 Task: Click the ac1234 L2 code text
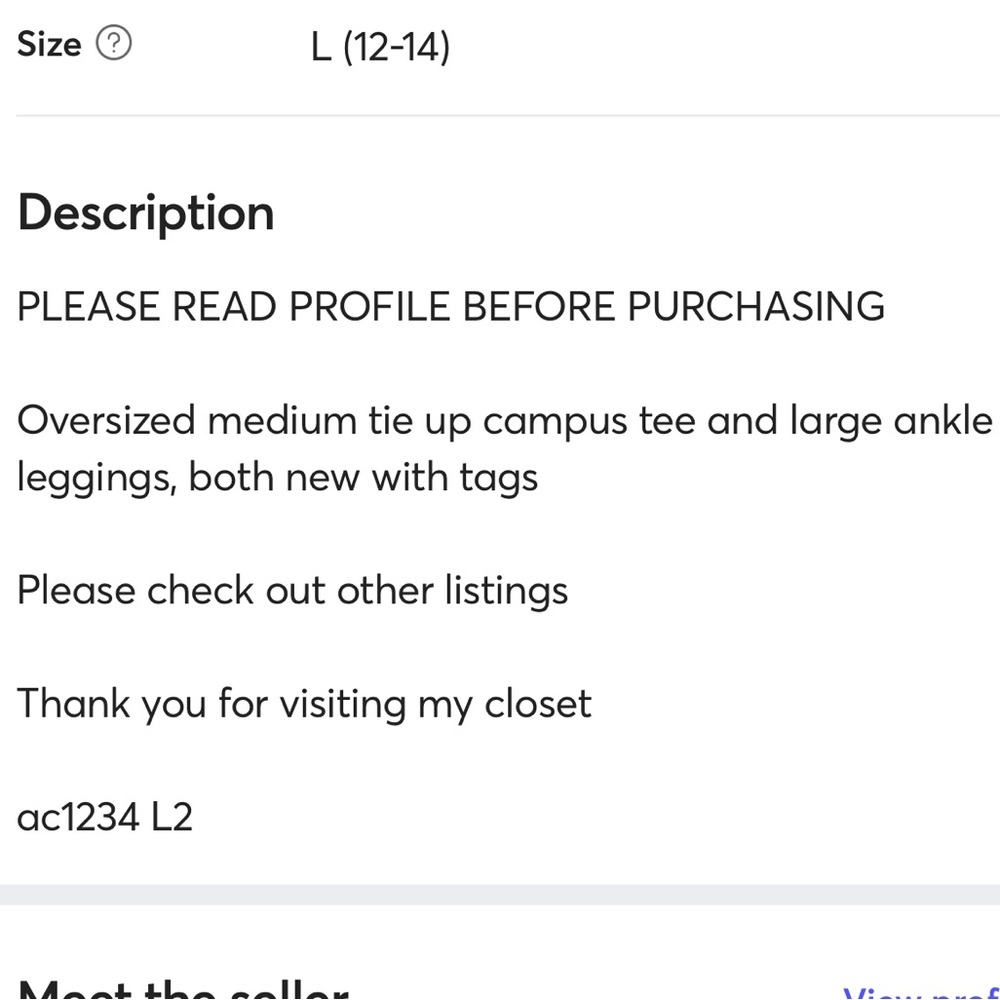coord(105,817)
